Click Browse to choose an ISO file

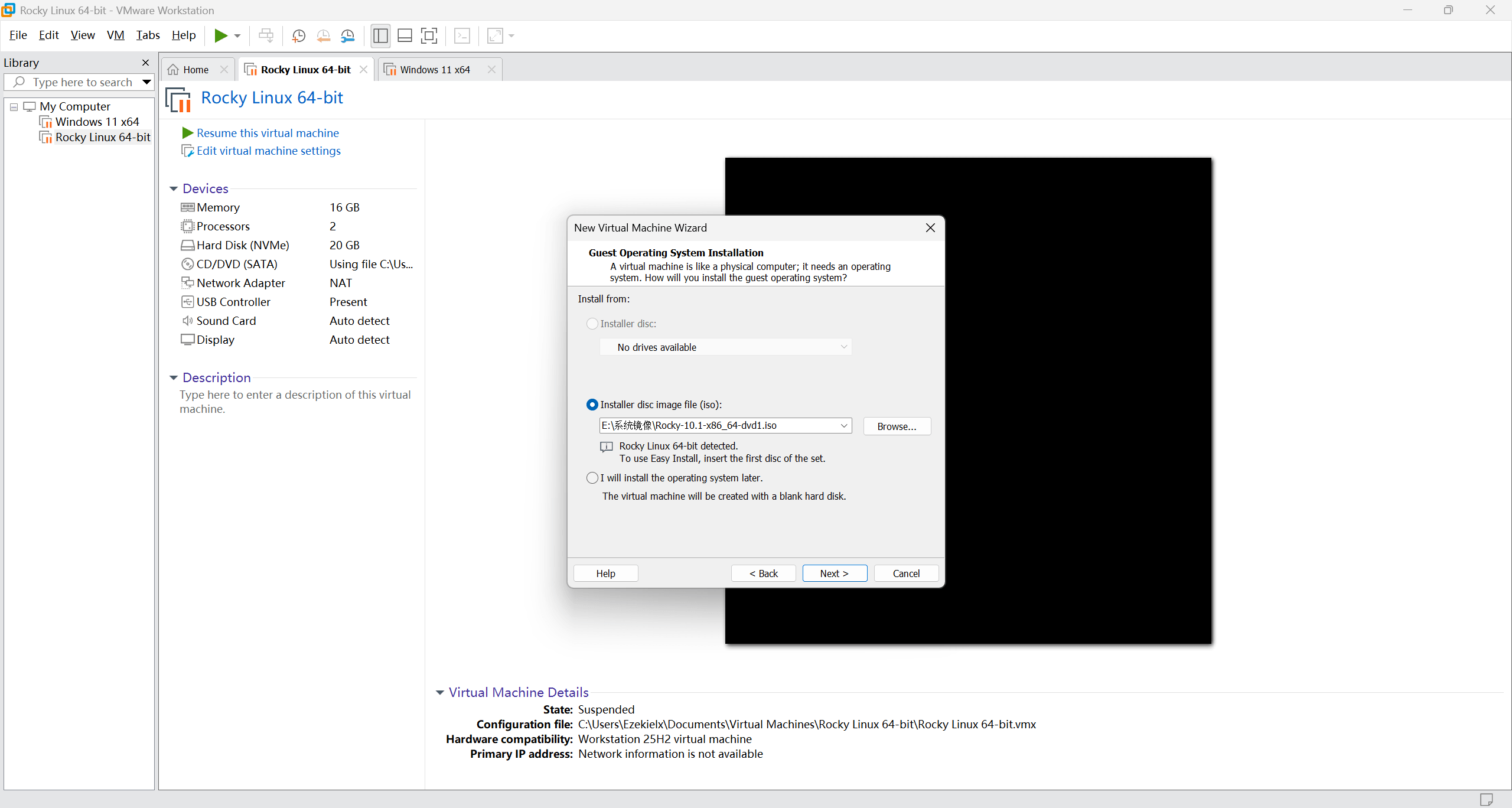coord(897,426)
